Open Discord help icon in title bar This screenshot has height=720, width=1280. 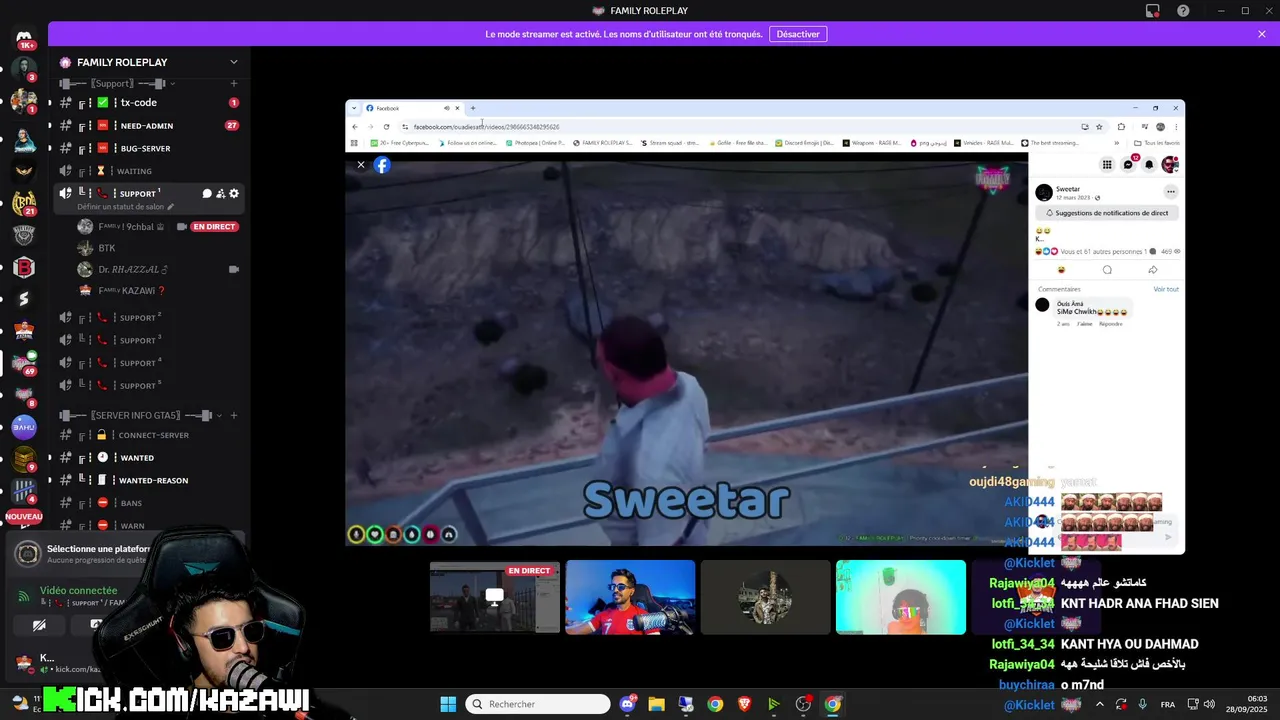pos(1183,11)
